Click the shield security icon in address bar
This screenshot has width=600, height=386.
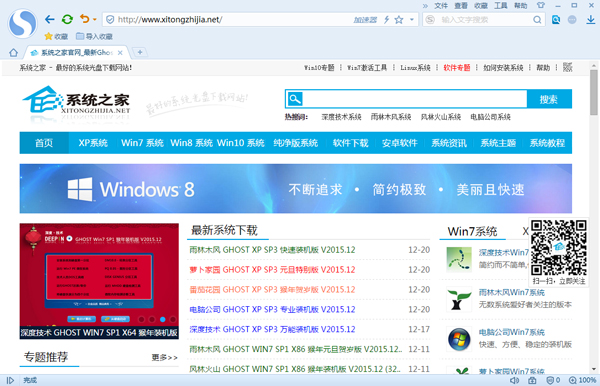(110, 20)
